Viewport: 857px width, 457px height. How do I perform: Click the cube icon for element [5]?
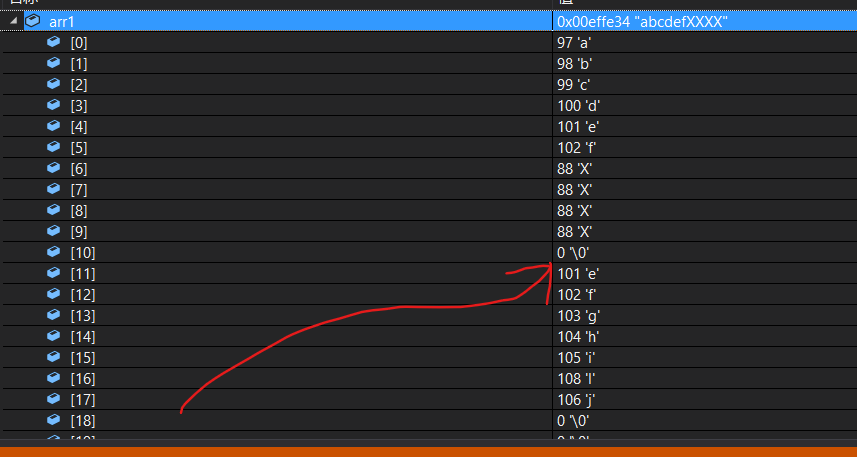click(54, 147)
